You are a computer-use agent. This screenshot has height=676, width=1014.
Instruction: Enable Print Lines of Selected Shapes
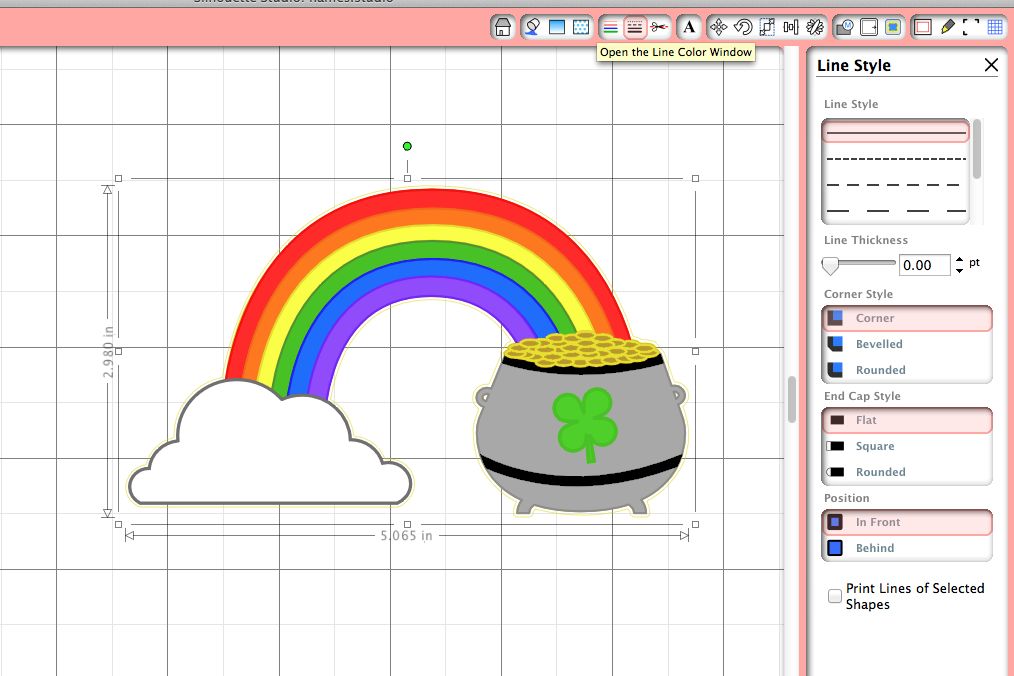835,596
